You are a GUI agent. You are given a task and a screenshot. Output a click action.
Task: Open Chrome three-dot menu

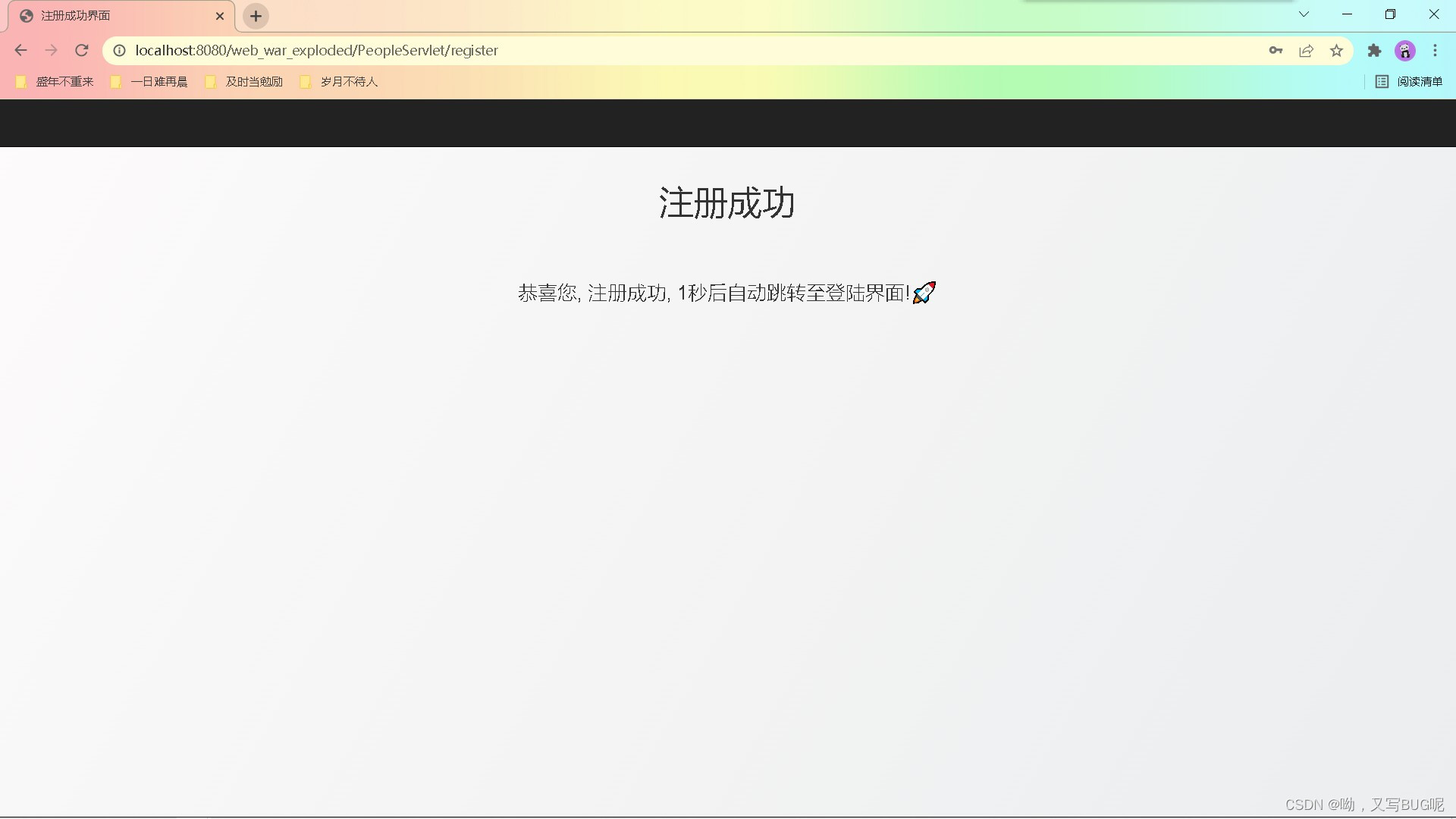[x=1435, y=51]
